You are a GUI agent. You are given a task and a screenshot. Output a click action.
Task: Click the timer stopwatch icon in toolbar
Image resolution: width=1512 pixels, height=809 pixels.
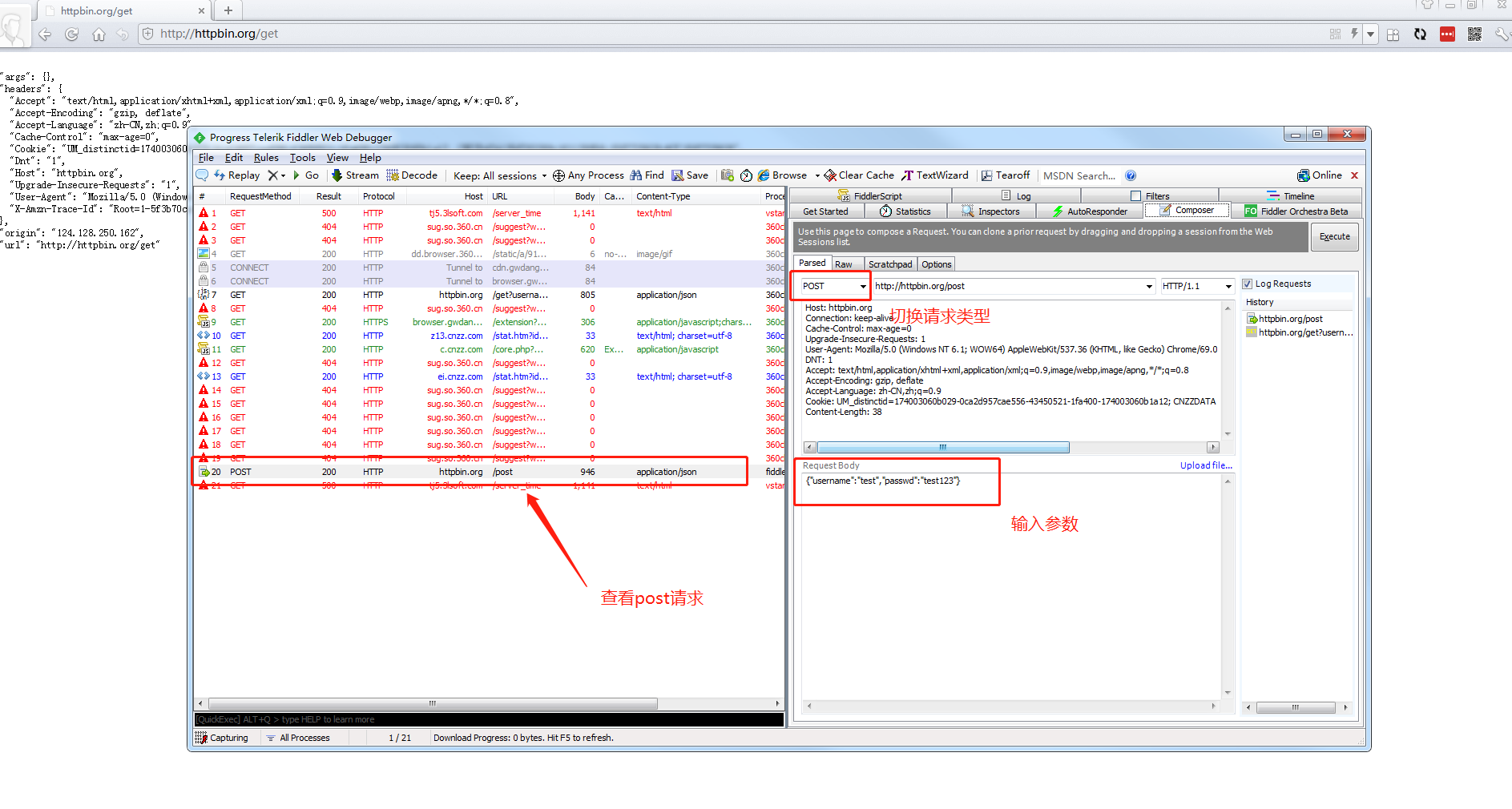tap(746, 175)
